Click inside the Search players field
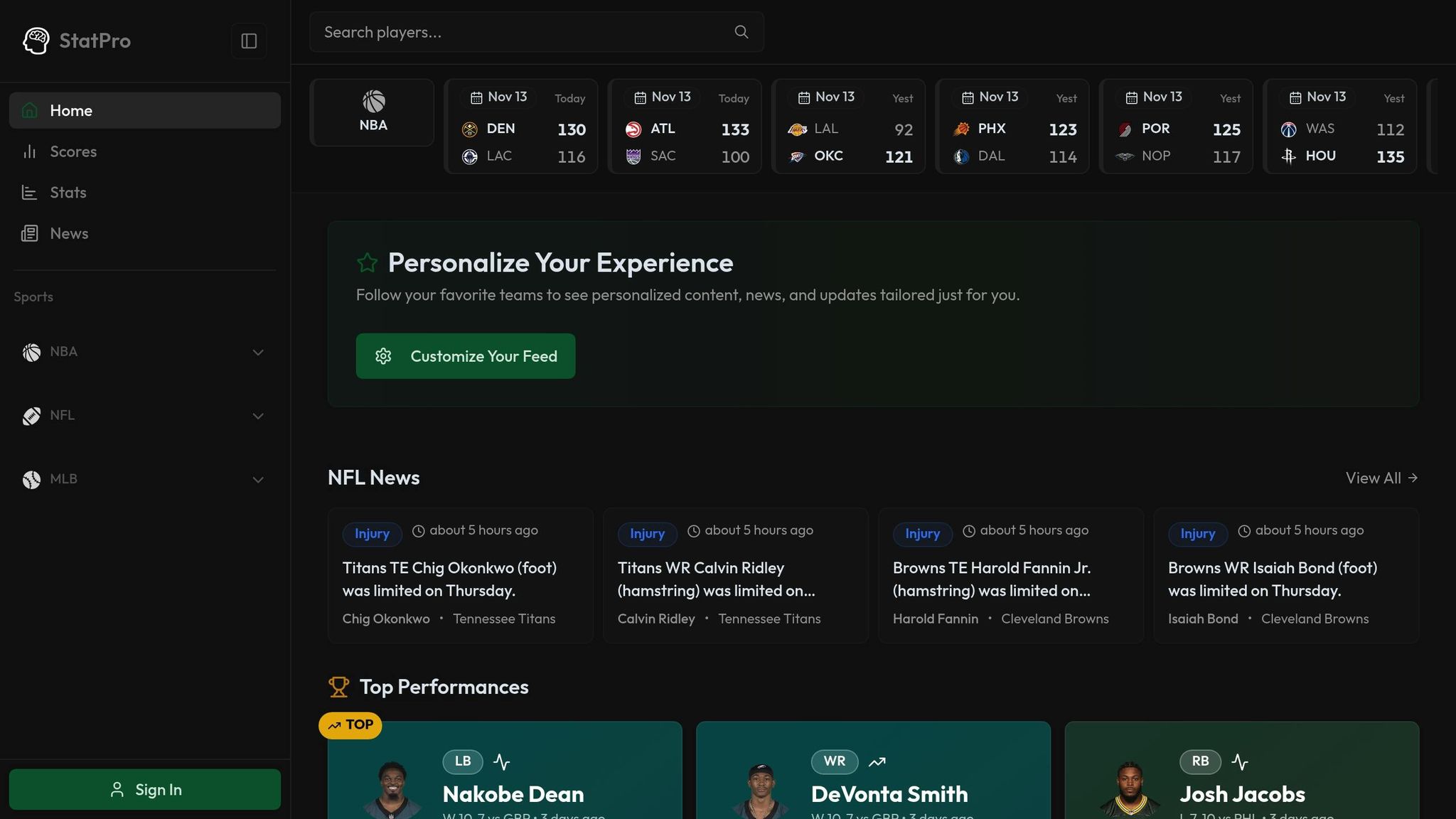The height and width of the screenshot is (819, 1456). 498,31
